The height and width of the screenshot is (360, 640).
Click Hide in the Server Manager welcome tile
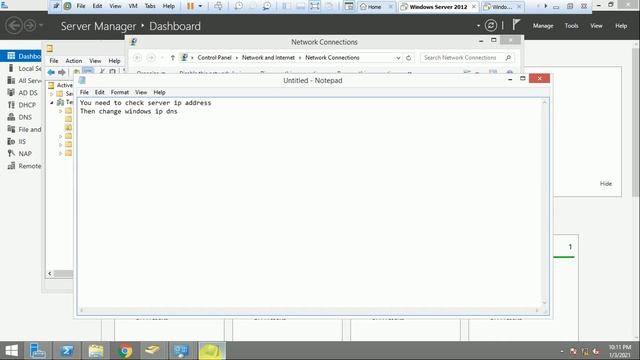coord(606,184)
